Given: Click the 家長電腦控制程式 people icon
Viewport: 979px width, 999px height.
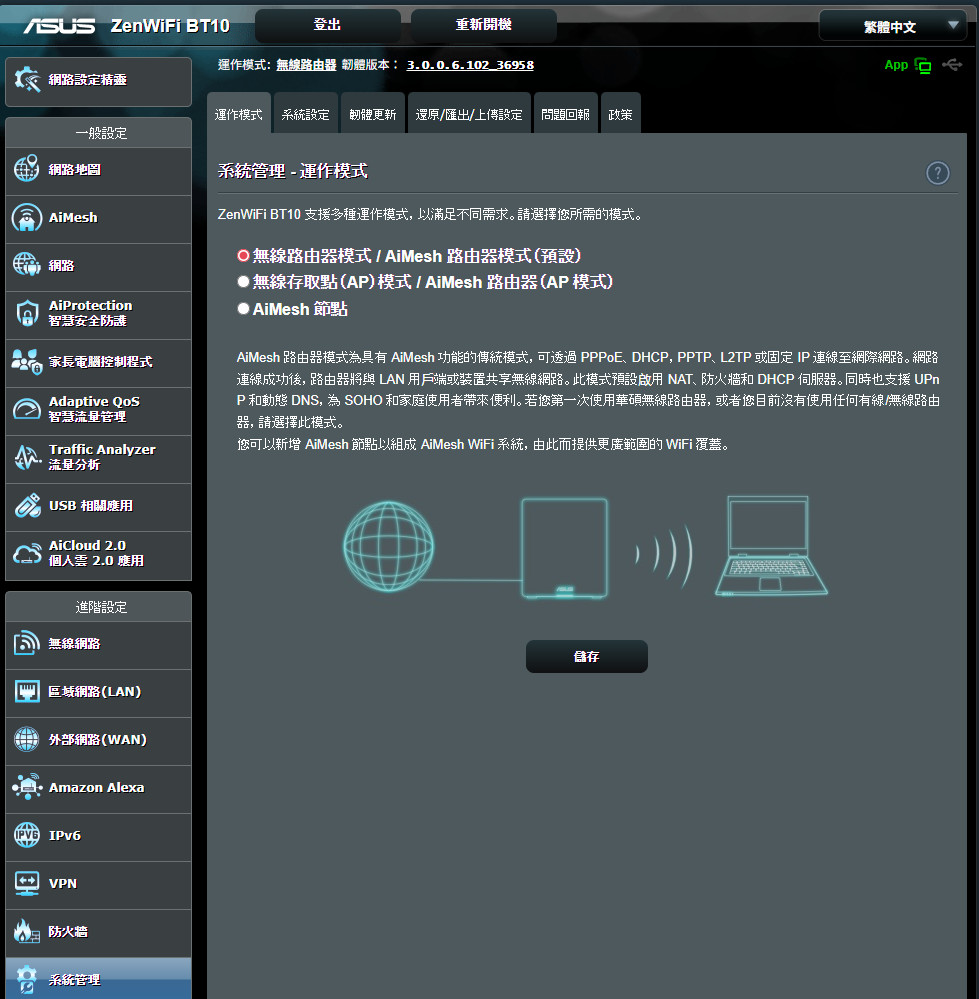Looking at the screenshot, I should 27,361.
